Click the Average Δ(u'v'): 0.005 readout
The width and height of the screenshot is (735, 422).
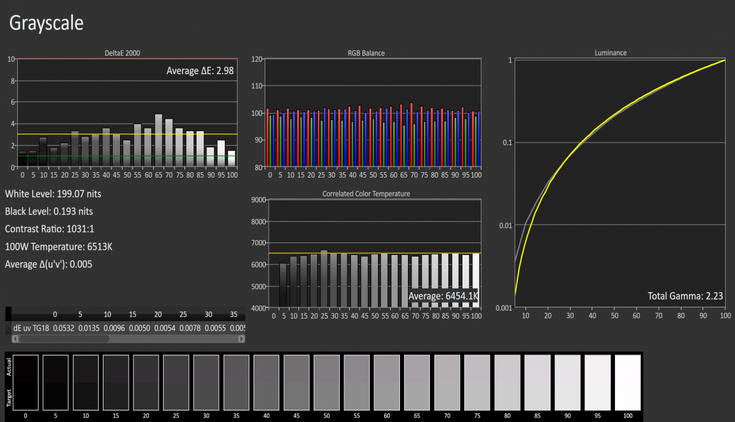tap(48, 264)
